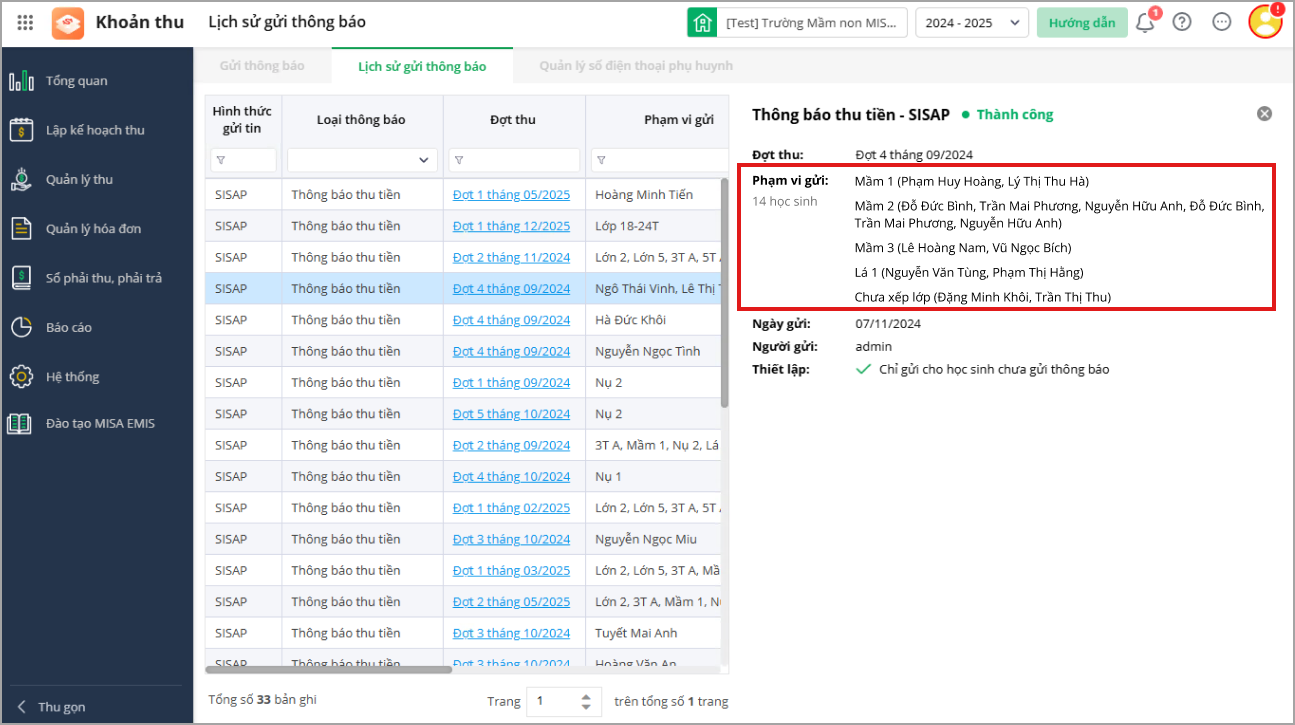Open the apps grid launcher icon
The image size is (1295, 725).
(26, 22)
